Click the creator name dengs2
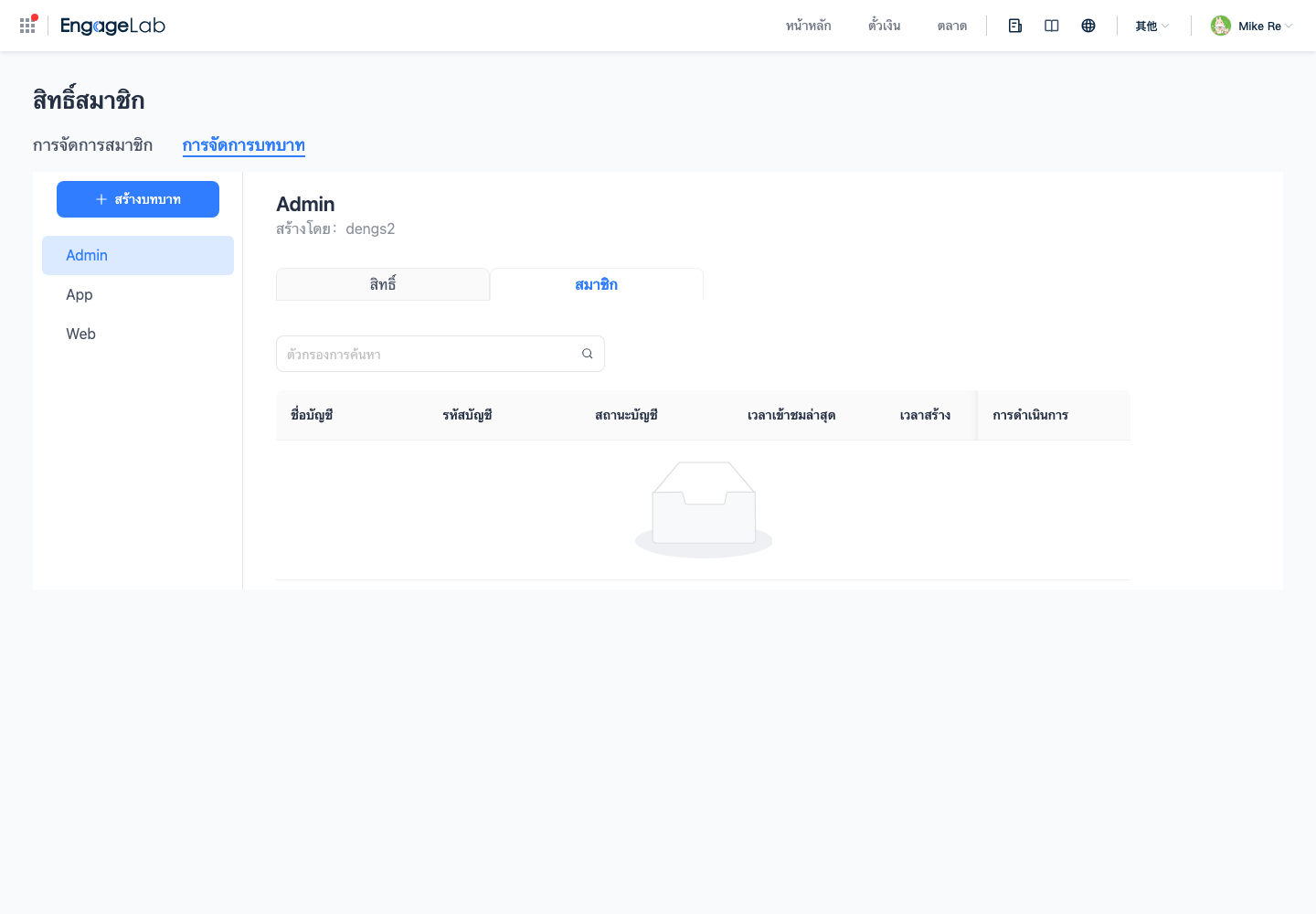1316x914 pixels. pyautogui.click(x=370, y=228)
